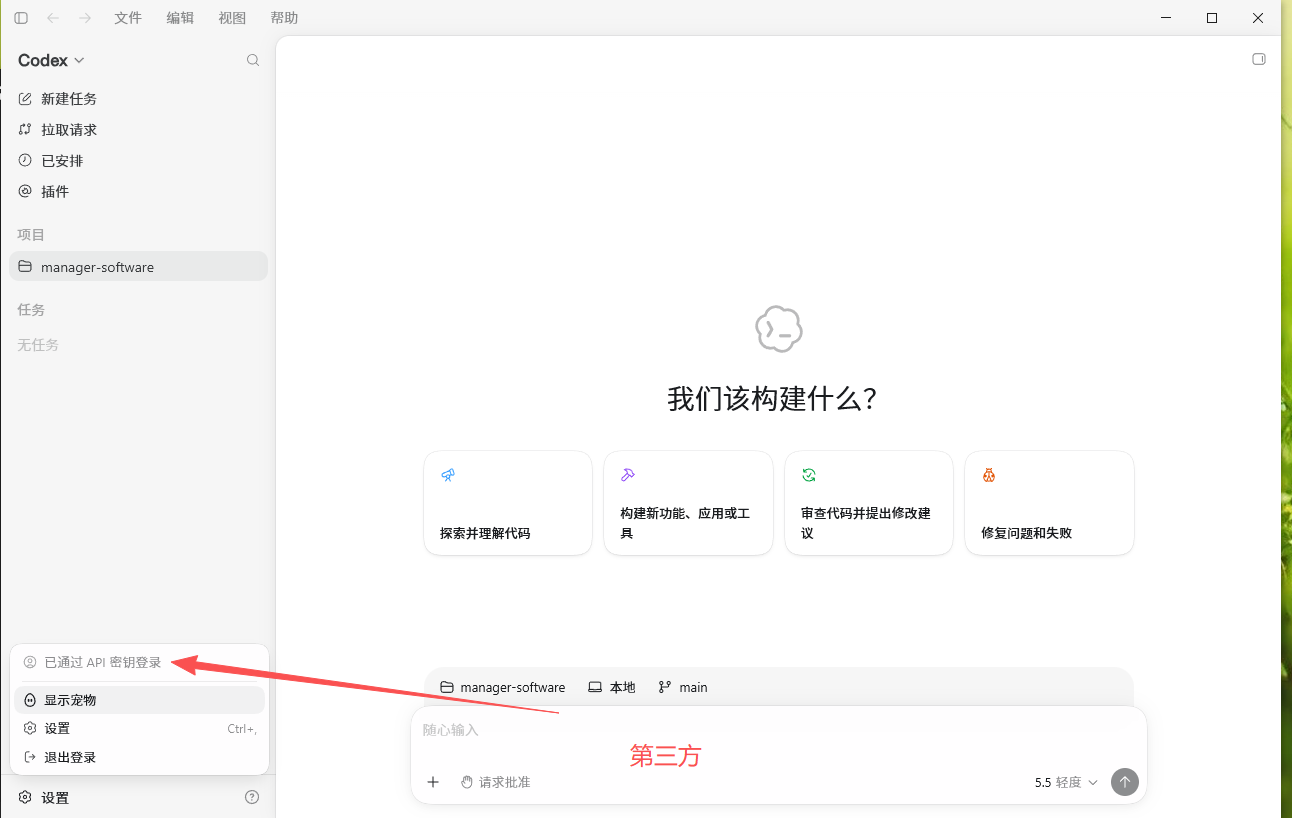Open the 本地 environment selector
The image size is (1292, 818).
[x=612, y=687]
